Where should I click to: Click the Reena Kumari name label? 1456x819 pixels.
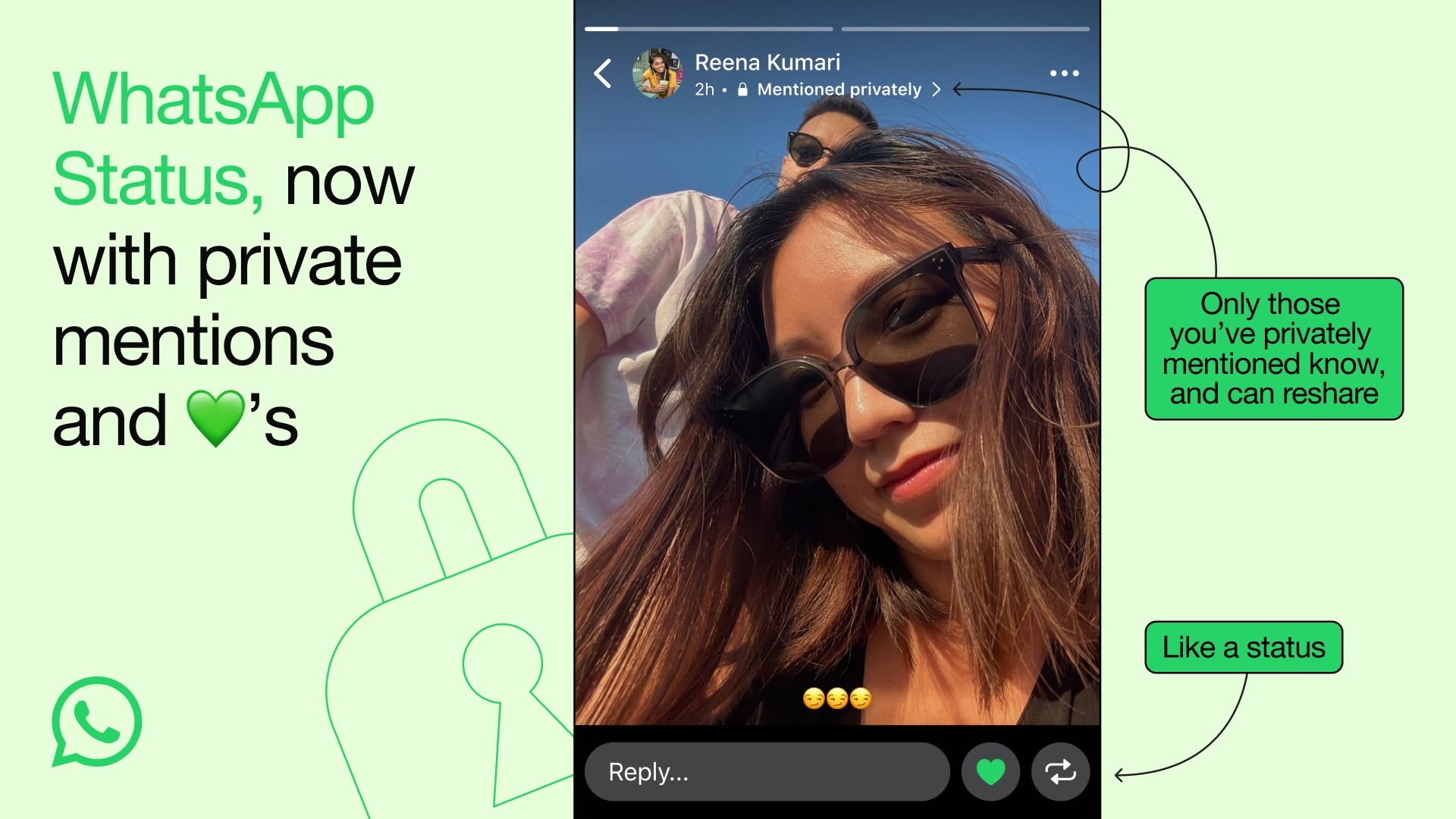(768, 62)
